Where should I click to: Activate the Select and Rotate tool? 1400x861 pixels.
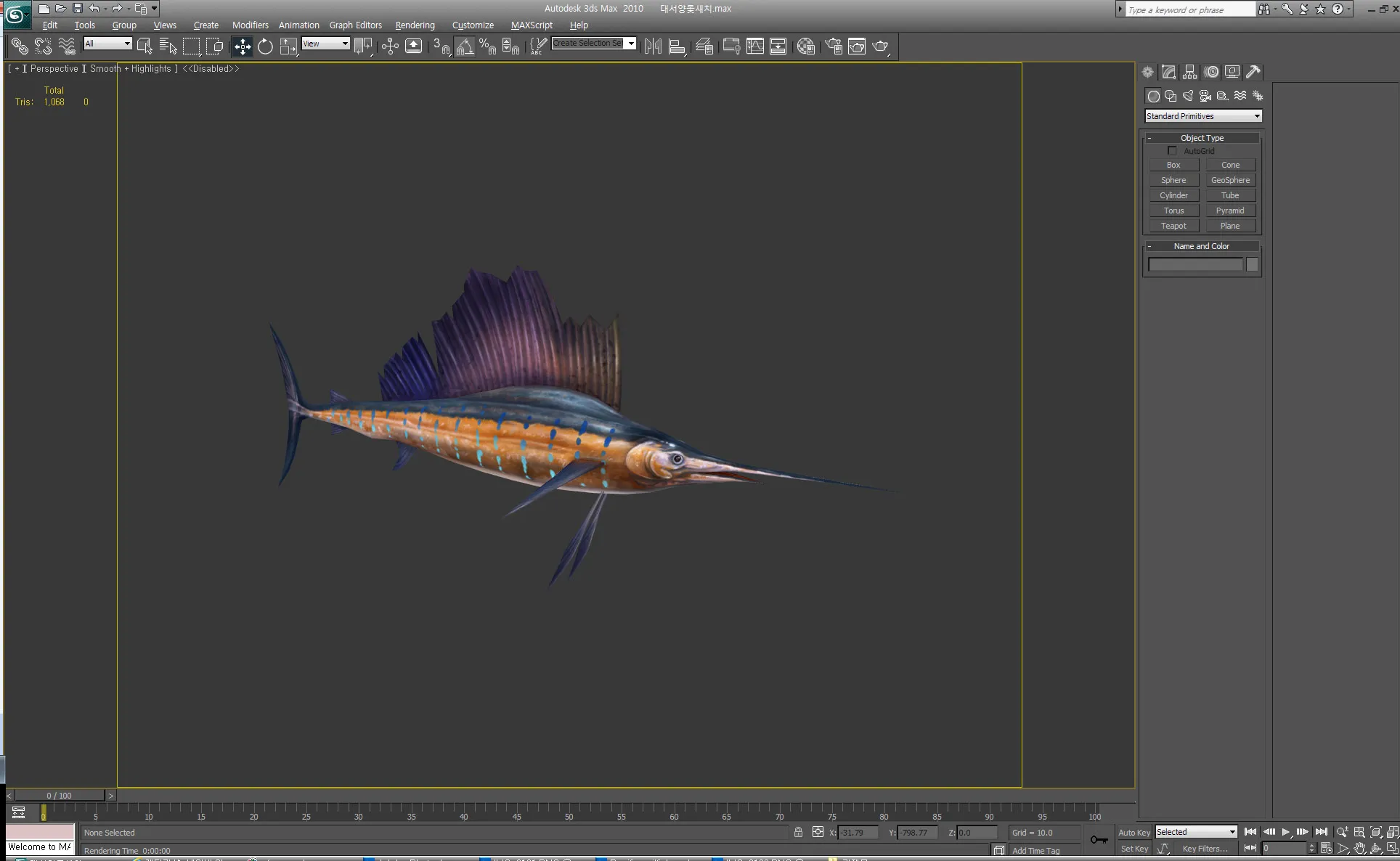[x=265, y=46]
